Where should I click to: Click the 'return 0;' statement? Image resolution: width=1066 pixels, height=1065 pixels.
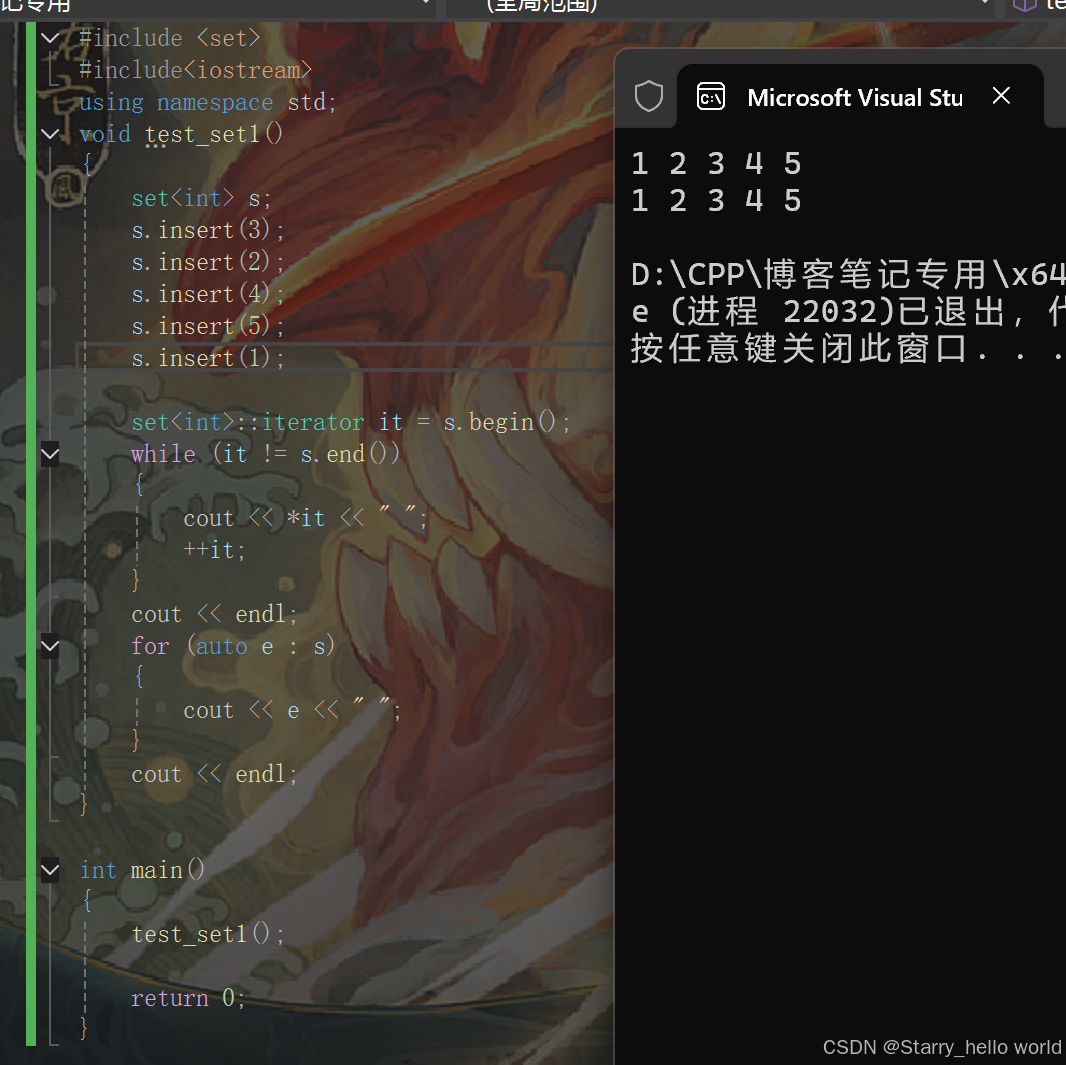[188, 997]
